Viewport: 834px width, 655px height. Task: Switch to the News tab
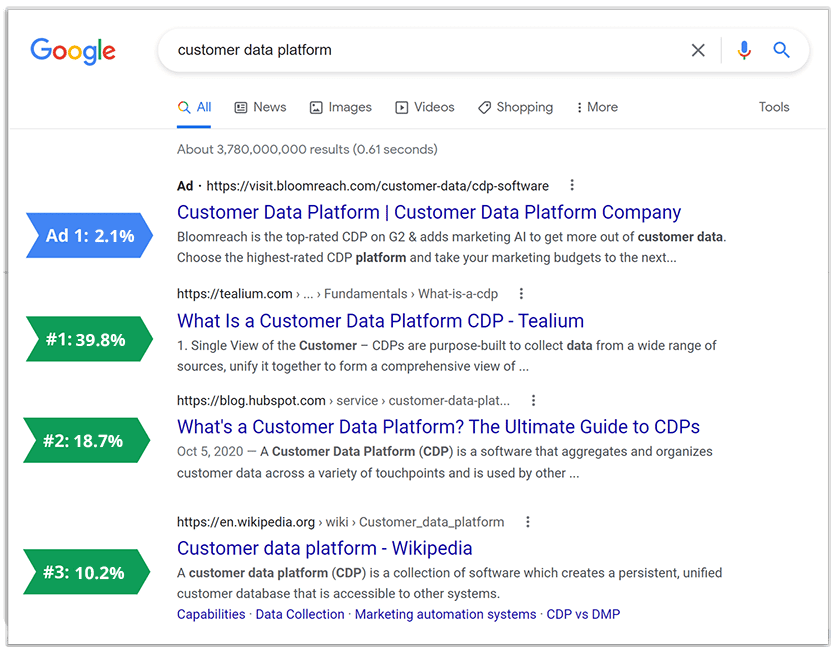tap(260, 107)
